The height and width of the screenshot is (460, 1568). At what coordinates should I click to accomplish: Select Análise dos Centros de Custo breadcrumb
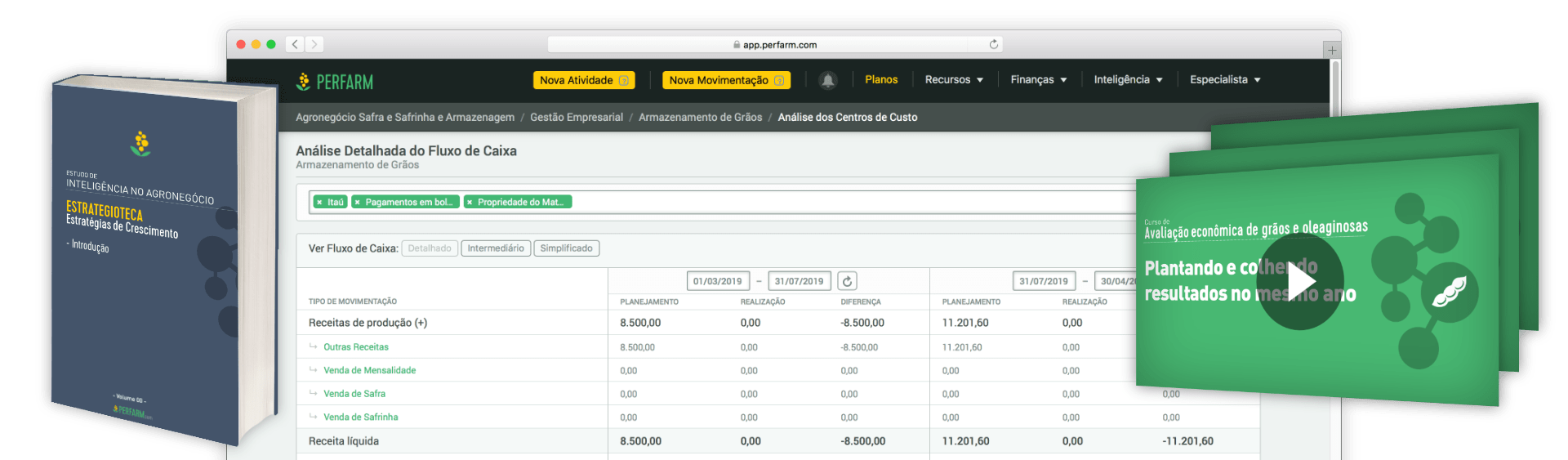tap(848, 117)
